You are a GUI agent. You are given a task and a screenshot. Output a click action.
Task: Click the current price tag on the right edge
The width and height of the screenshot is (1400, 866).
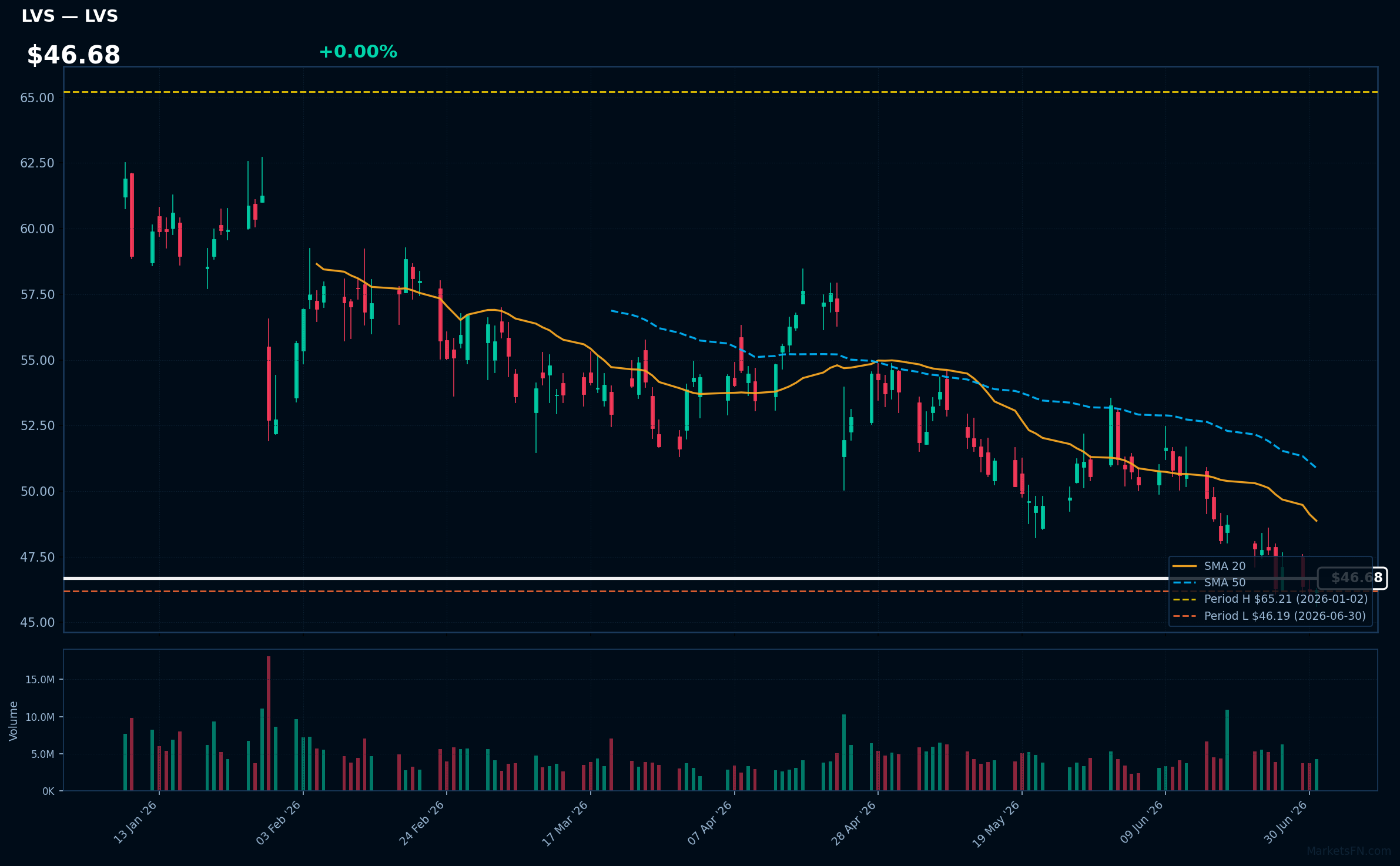pyautogui.click(x=1352, y=578)
